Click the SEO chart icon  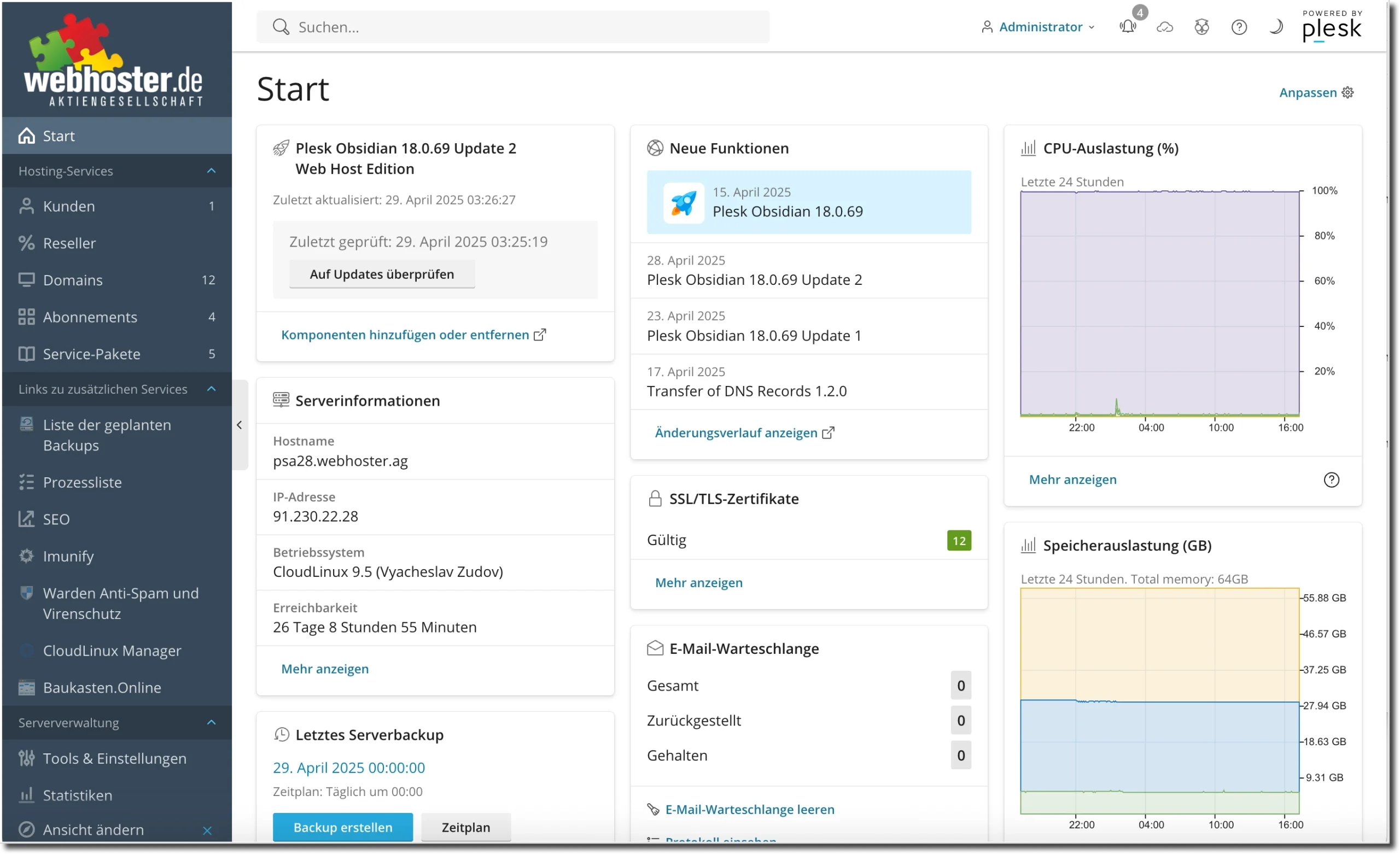tap(26, 519)
